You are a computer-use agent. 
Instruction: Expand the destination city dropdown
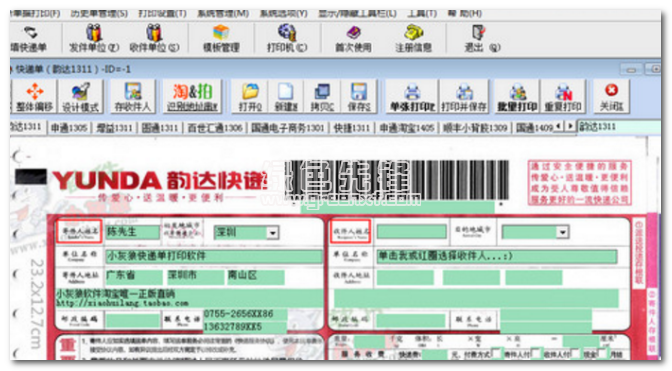point(562,232)
